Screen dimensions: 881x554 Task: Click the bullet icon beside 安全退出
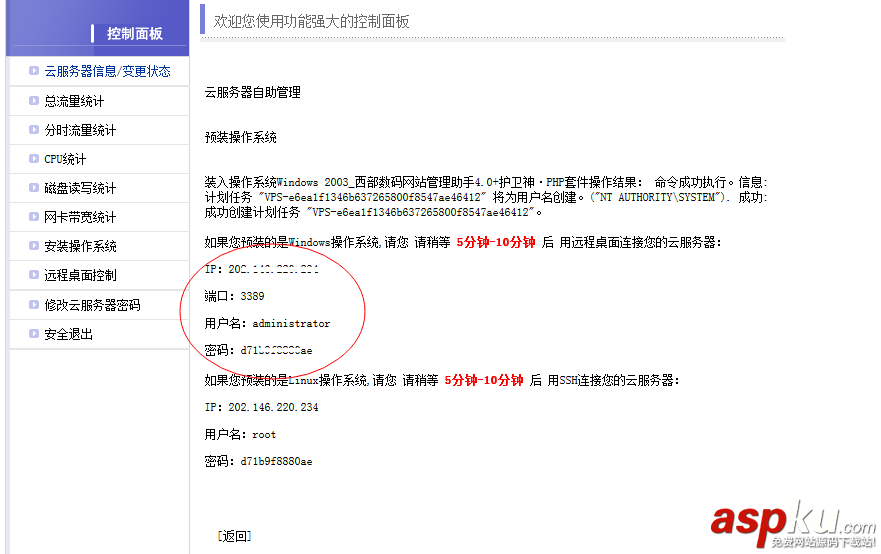pos(34,334)
